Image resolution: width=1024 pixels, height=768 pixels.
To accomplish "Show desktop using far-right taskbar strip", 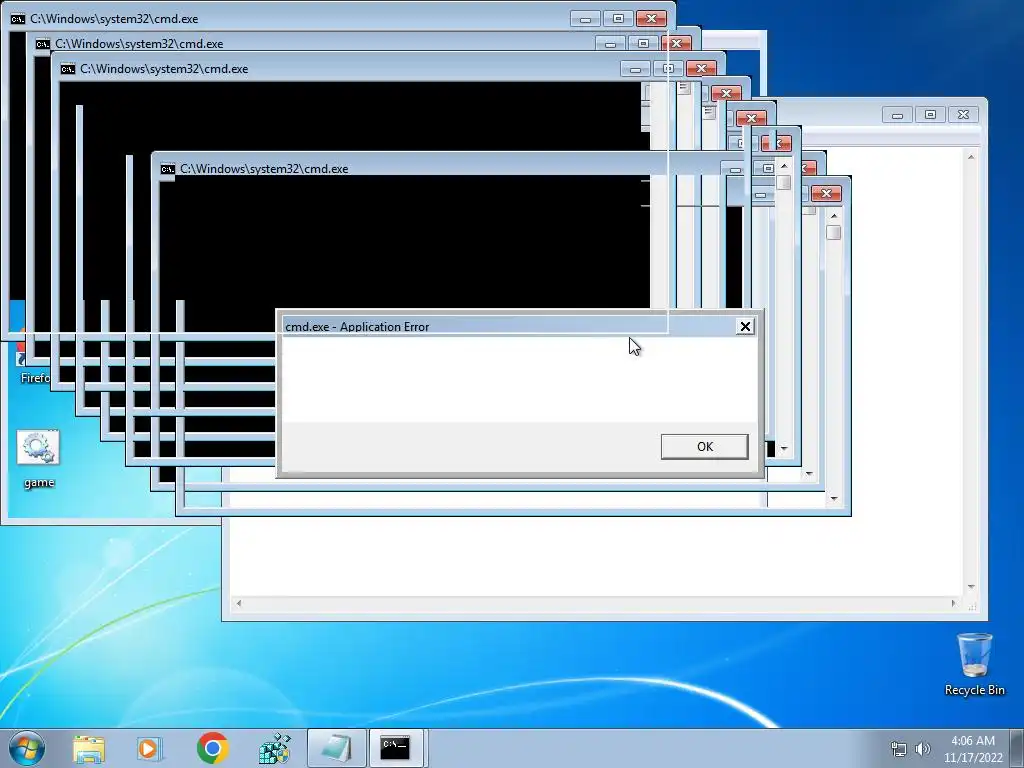I will (1017, 748).
